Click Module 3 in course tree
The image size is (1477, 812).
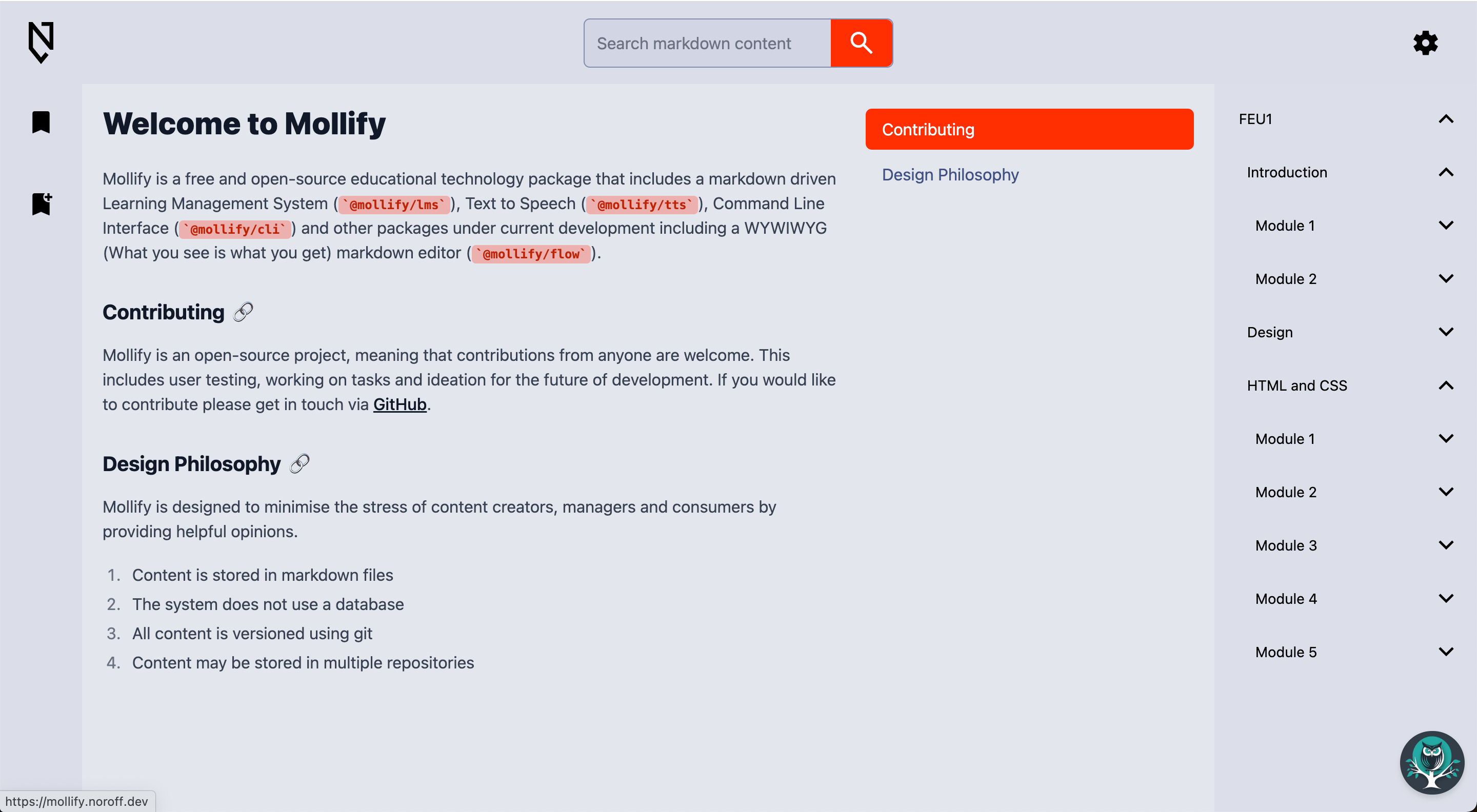click(x=1286, y=545)
